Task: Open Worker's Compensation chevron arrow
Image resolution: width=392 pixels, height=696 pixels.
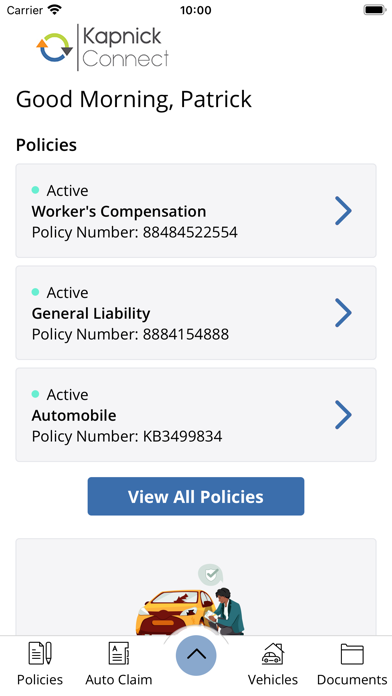Action: (x=343, y=211)
